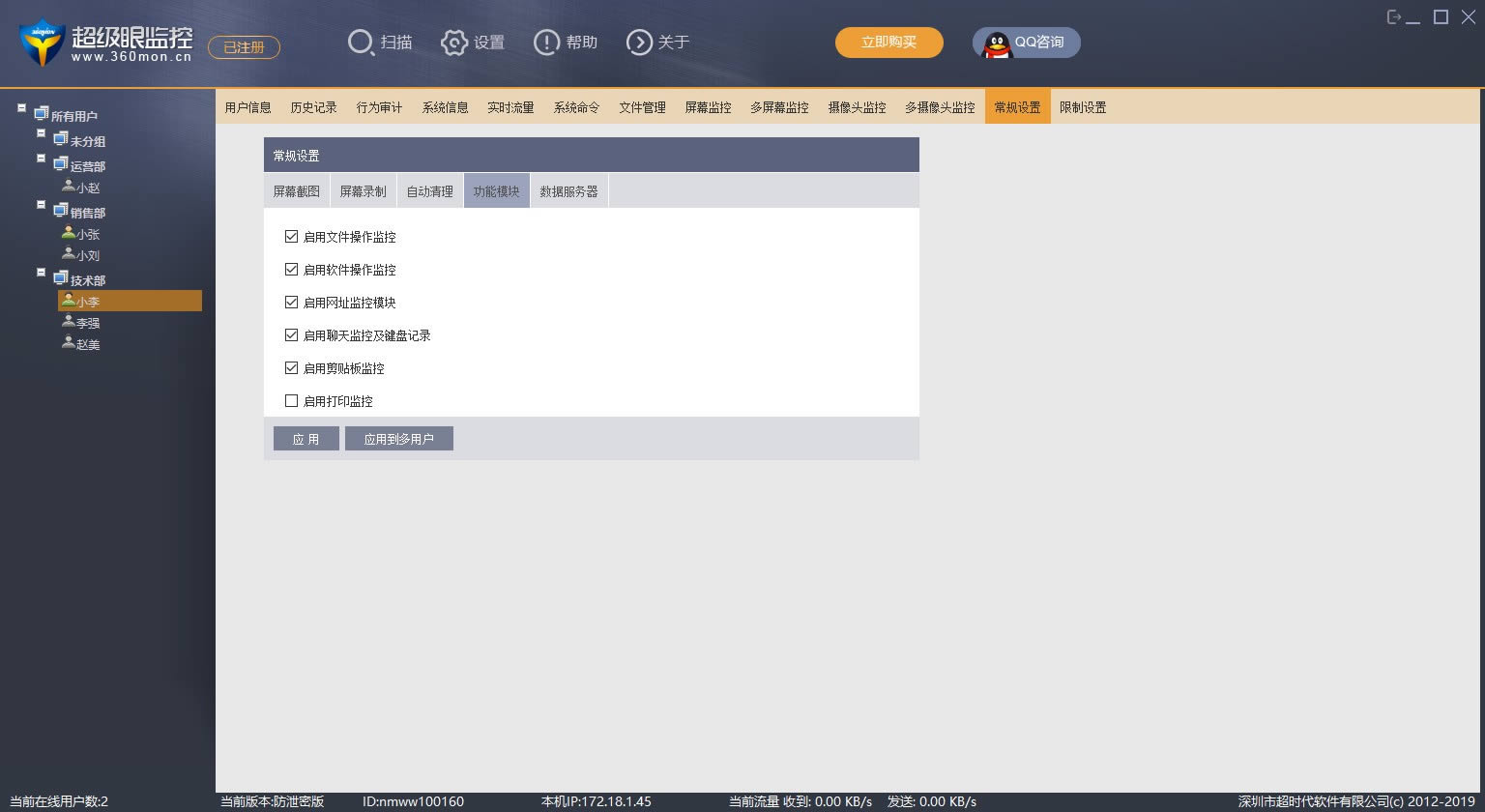Click the scan magnifier icon
Viewport: 1485px width, 812px height.
361,43
